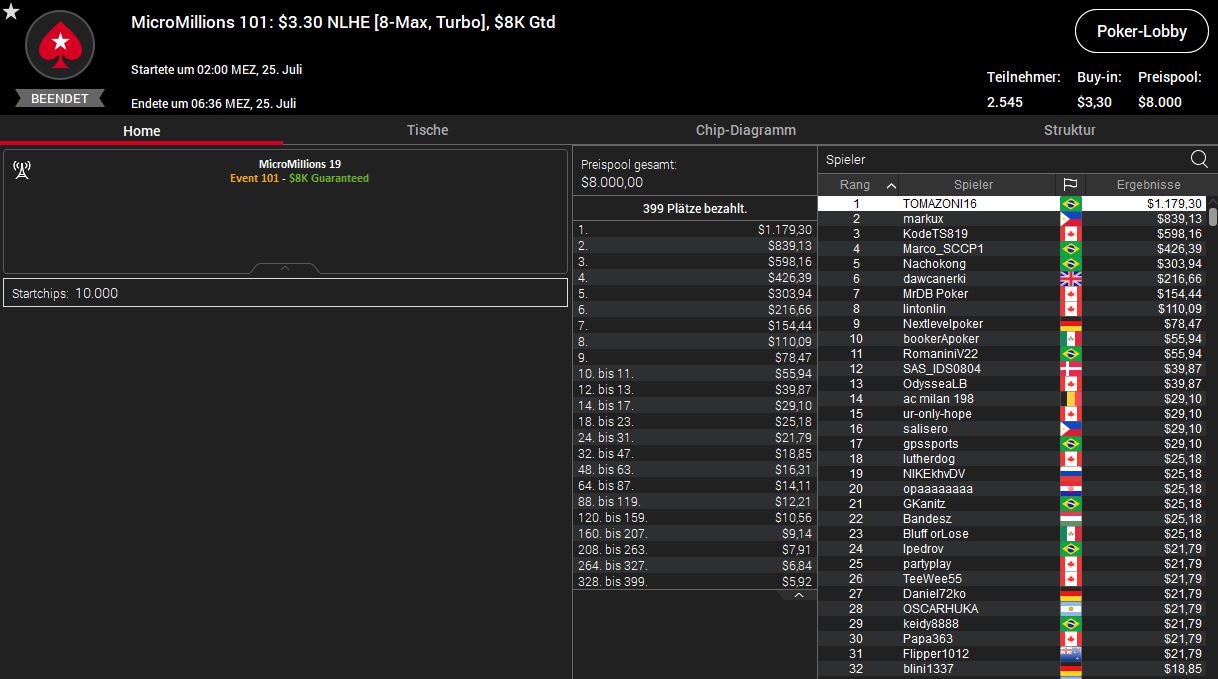1218x679 pixels.
Task: Select player name blini1337
Action: click(928, 669)
